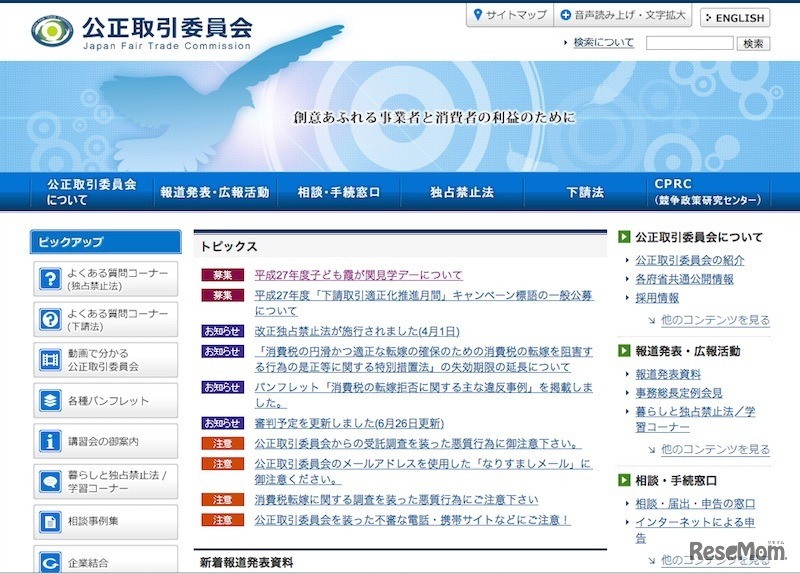Open the 検索について link
Viewport: 800px width, 574px height.
click(x=604, y=42)
